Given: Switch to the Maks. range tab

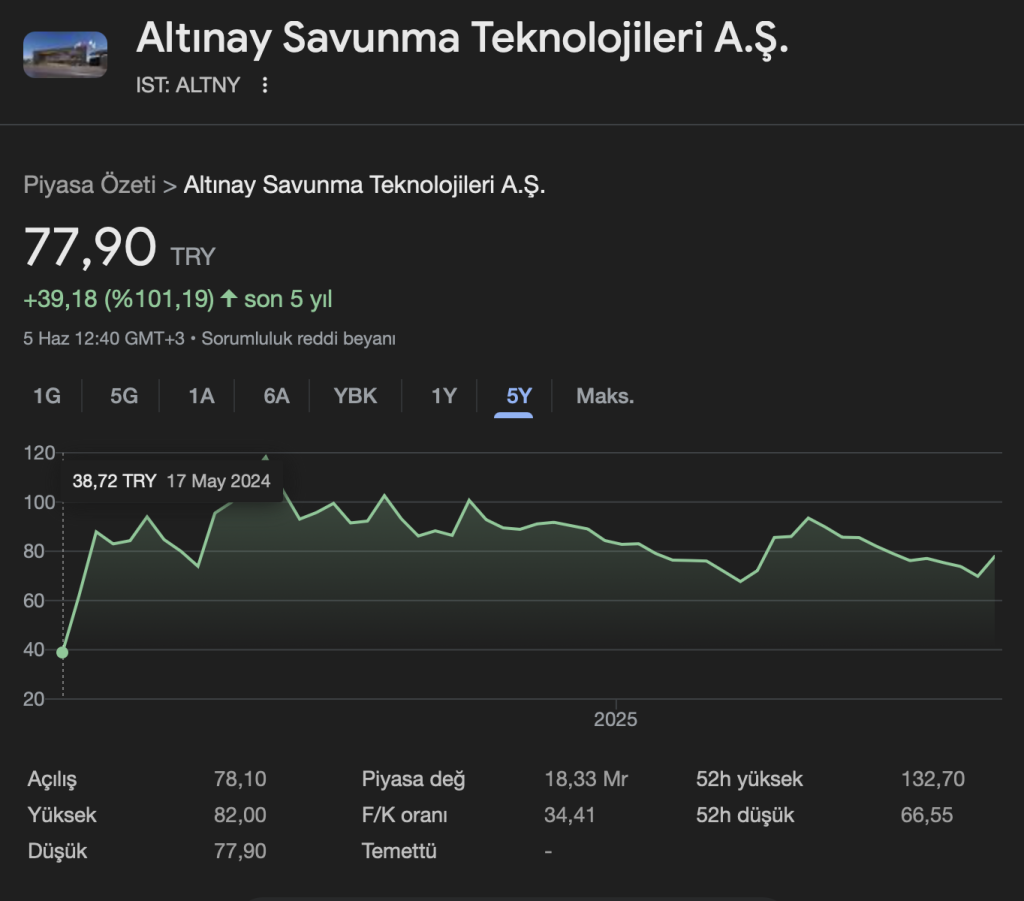Looking at the screenshot, I should pyautogui.click(x=605, y=396).
